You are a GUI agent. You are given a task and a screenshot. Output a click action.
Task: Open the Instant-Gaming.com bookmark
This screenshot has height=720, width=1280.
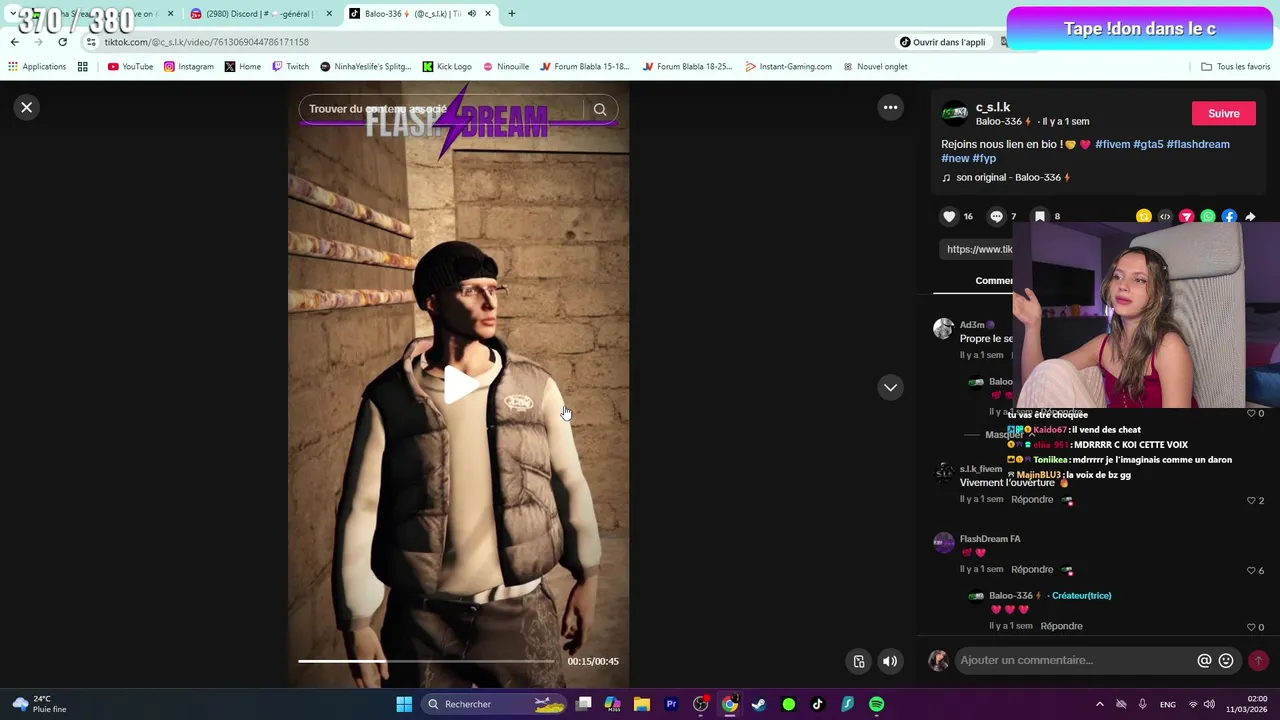(x=788, y=67)
